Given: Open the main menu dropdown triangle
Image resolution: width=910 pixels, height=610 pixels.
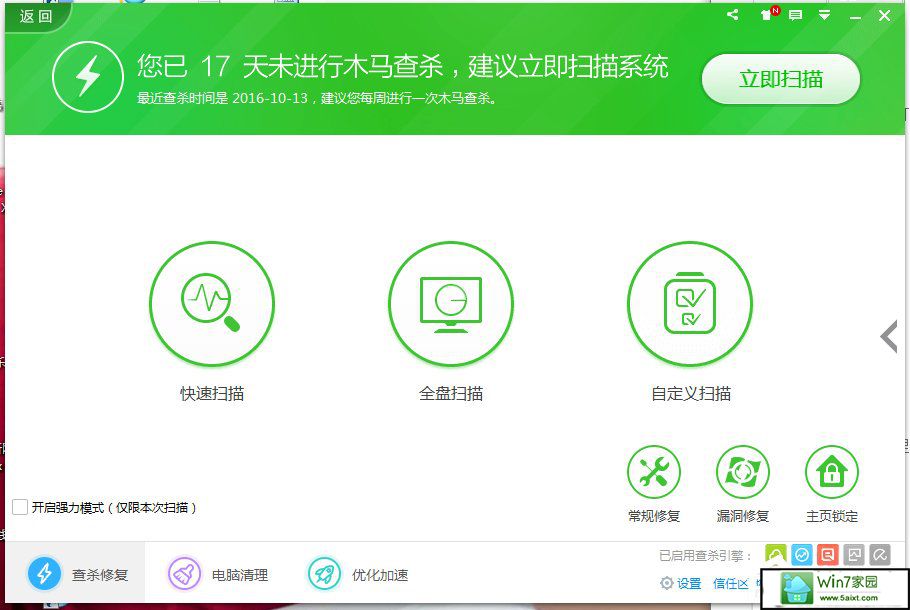Looking at the screenshot, I should [x=824, y=15].
